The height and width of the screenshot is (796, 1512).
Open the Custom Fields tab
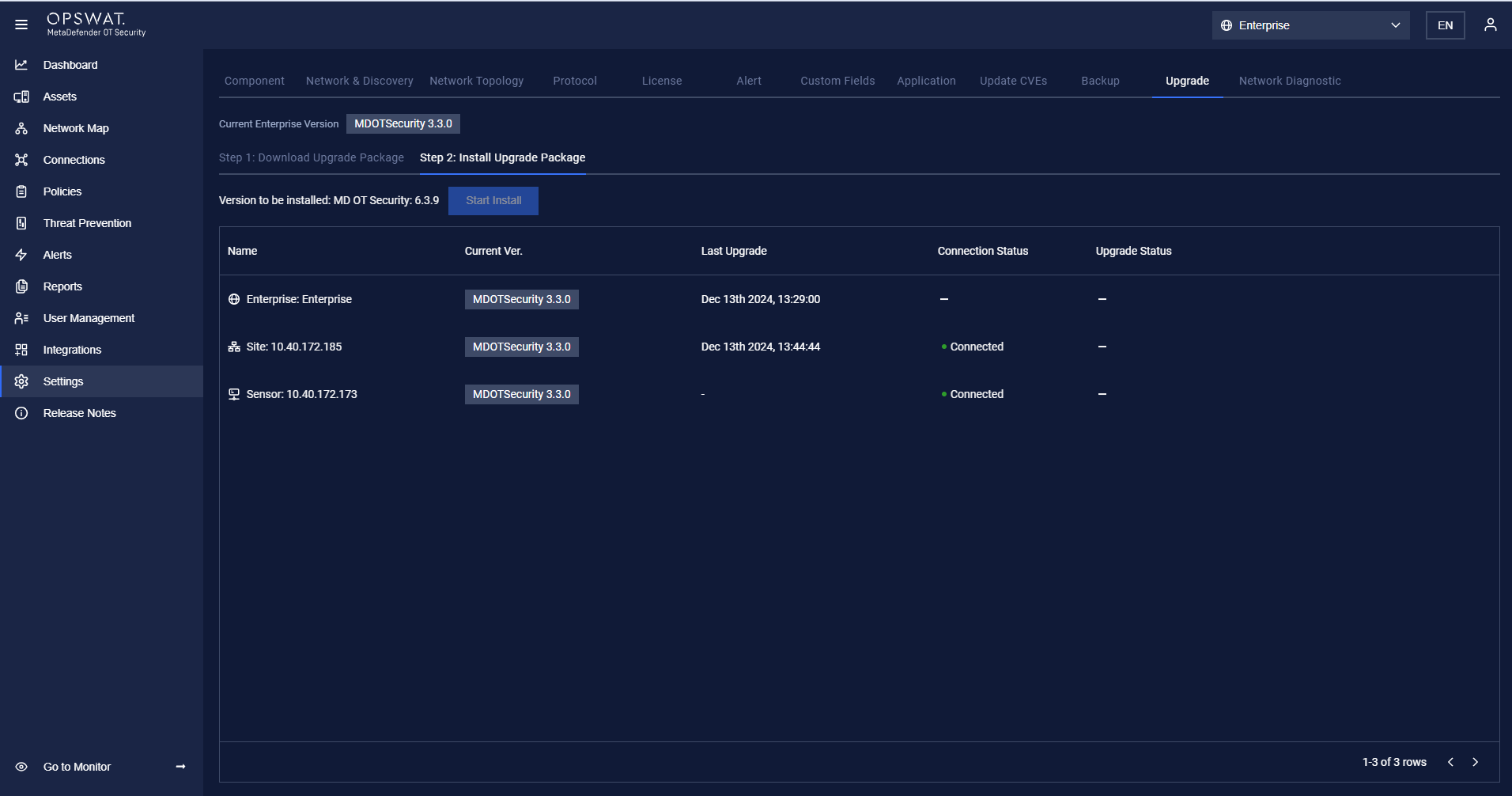837,81
